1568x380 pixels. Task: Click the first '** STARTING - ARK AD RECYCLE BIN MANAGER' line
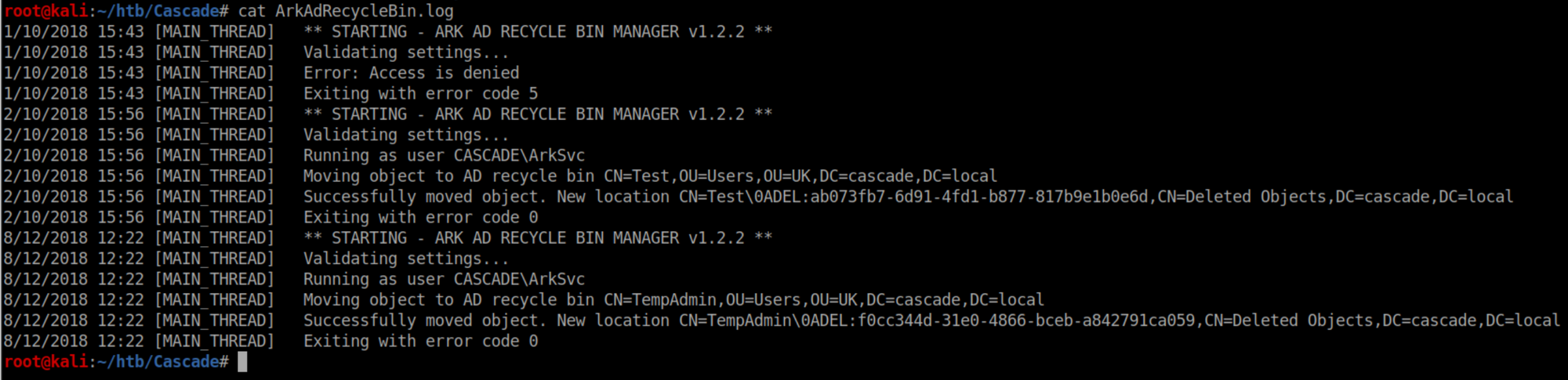pos(537,32)
